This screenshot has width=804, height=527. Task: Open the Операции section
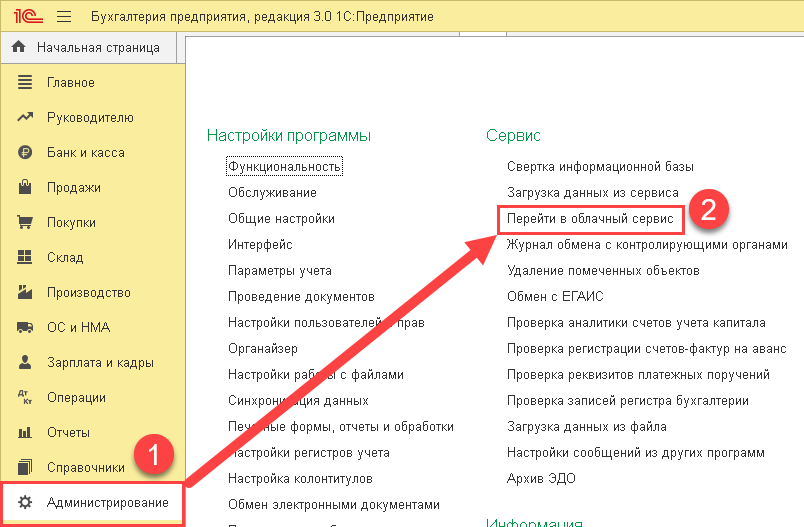click(x=76, y=398)
